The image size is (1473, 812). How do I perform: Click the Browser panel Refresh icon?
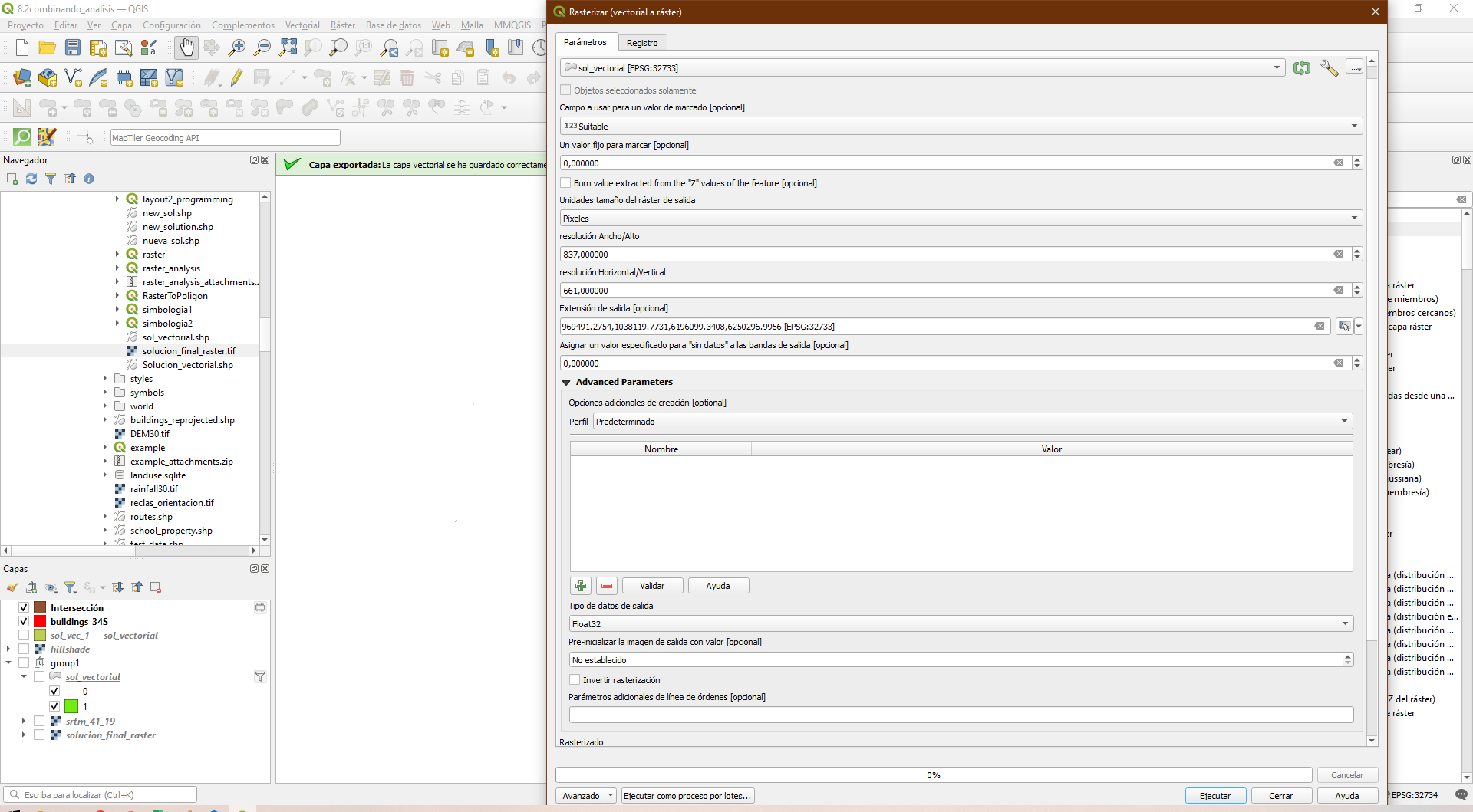[31, 179]
